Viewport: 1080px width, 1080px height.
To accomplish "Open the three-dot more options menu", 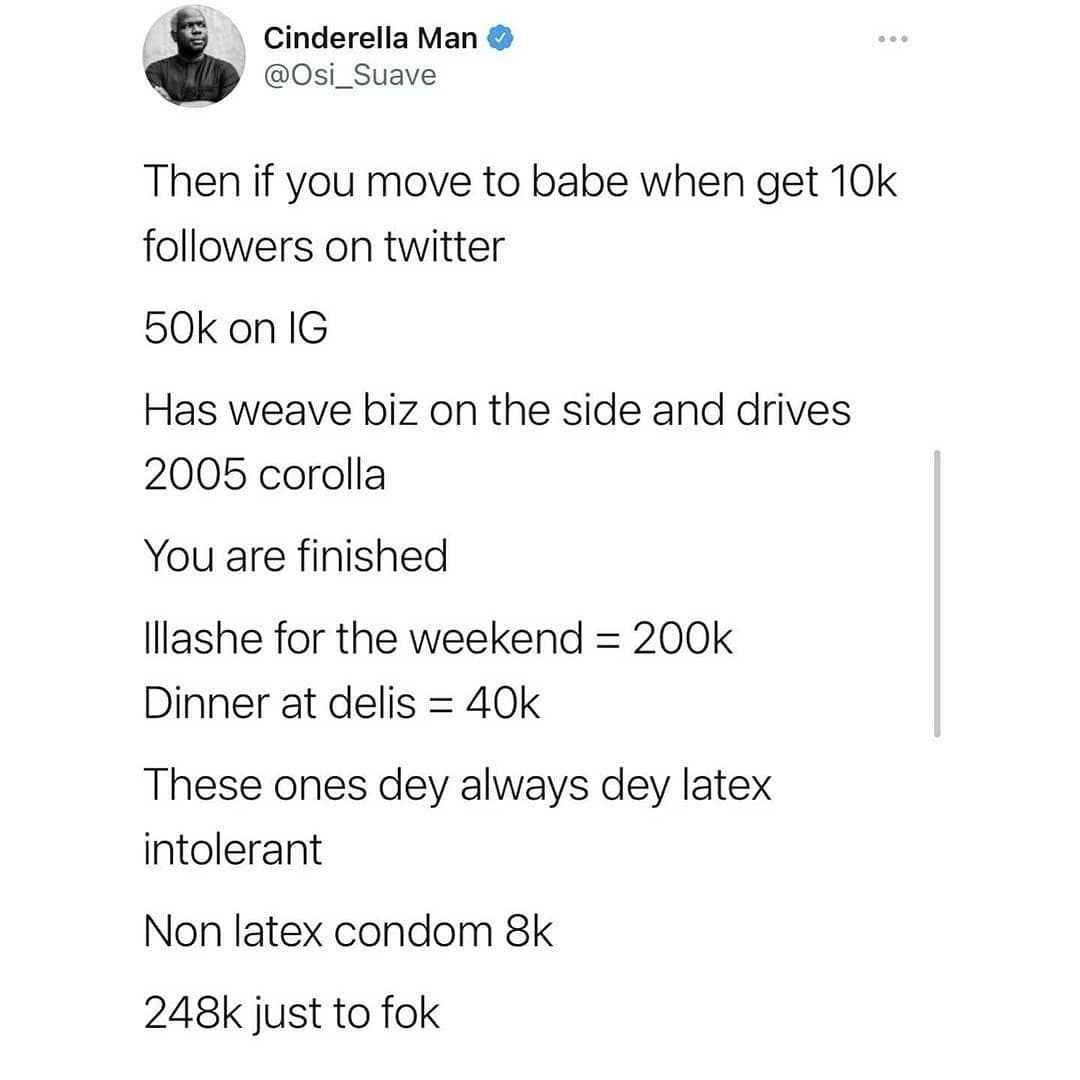I will (893, 39).
